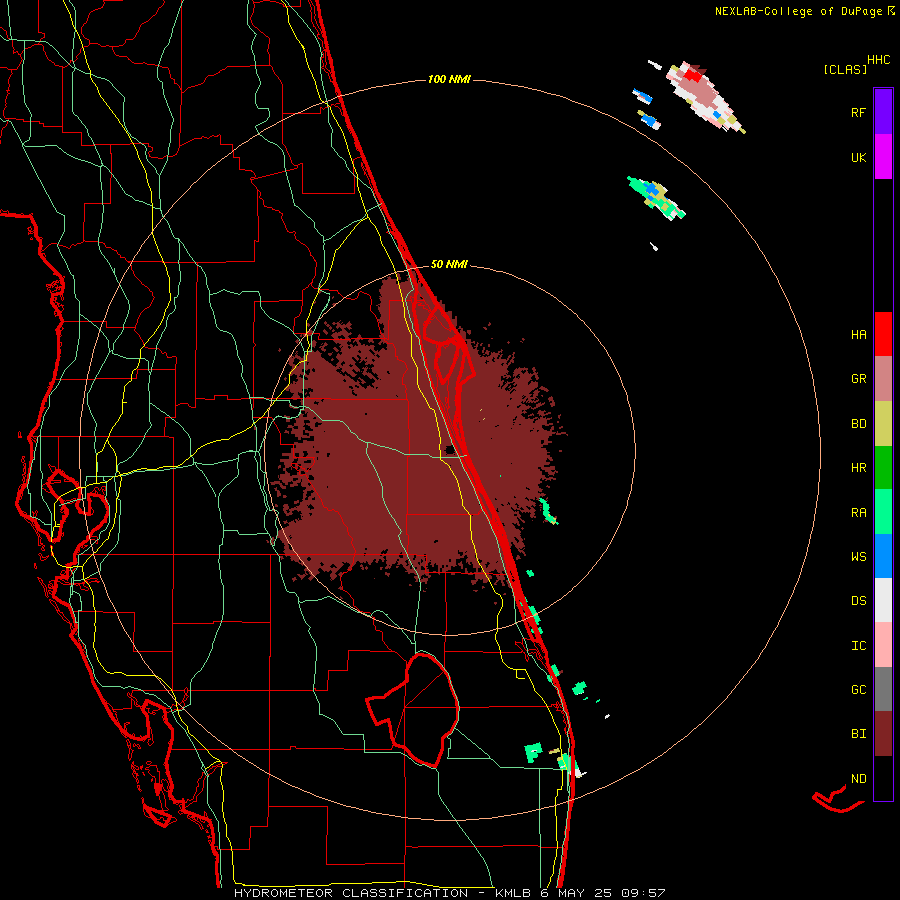Click the BI legend label
The height and width of the screenshot is (900, 900).
[x=858, y=734]
